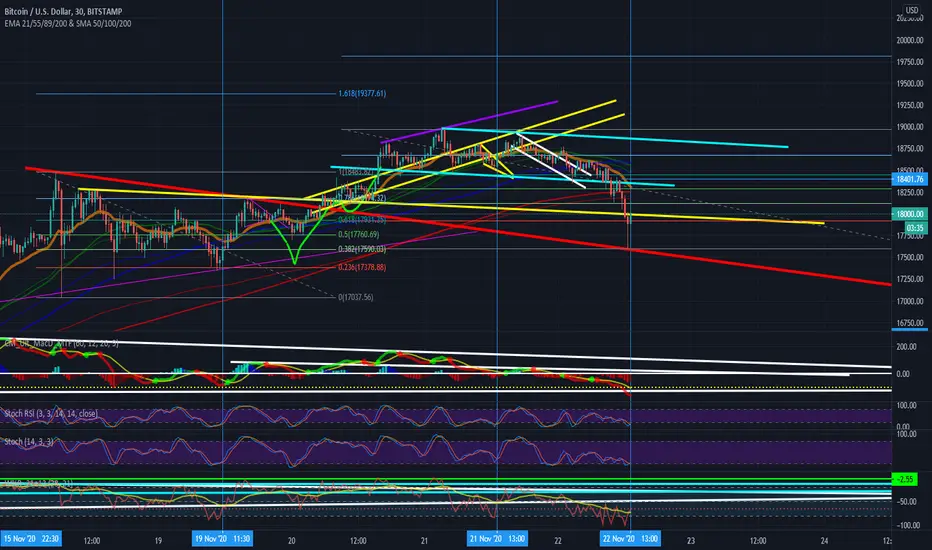
Task: Click the 24 date label on time axis
Action: (824, 540)
